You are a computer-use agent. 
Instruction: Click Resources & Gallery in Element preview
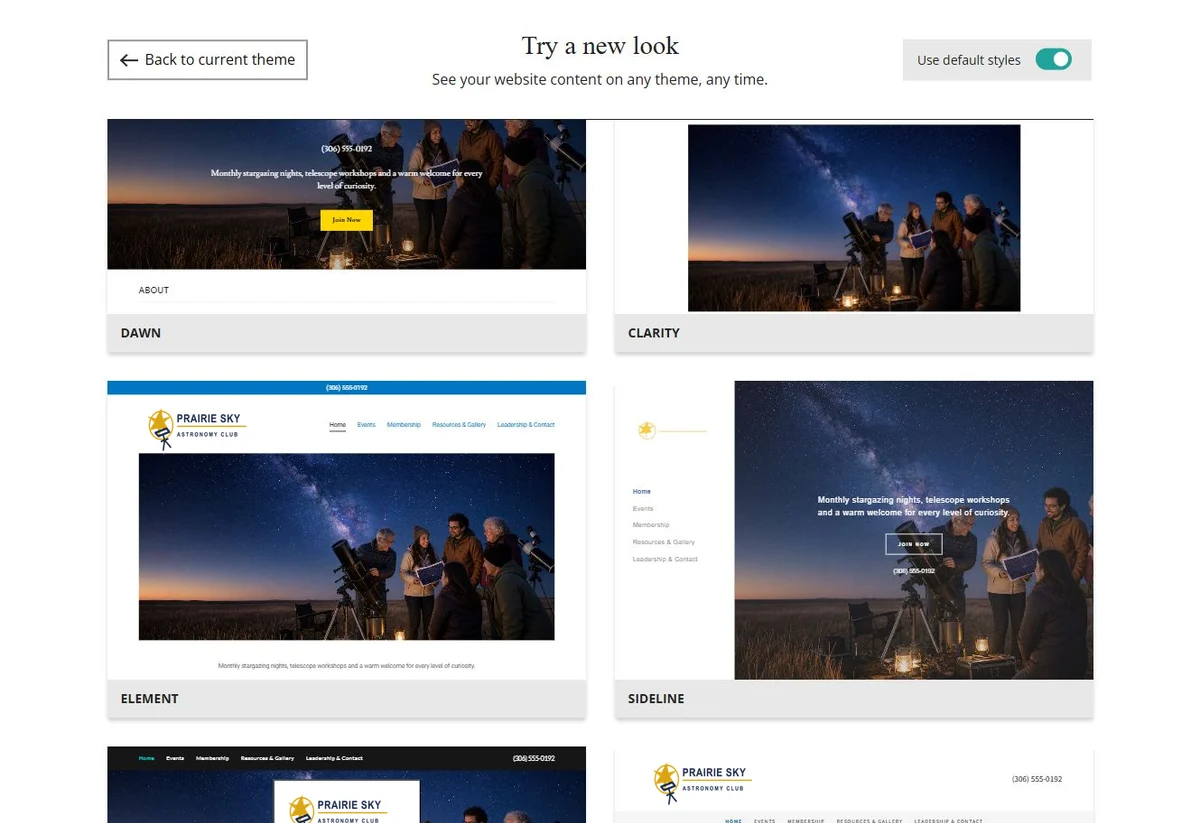pyautogui.click(x=459, y=425)
